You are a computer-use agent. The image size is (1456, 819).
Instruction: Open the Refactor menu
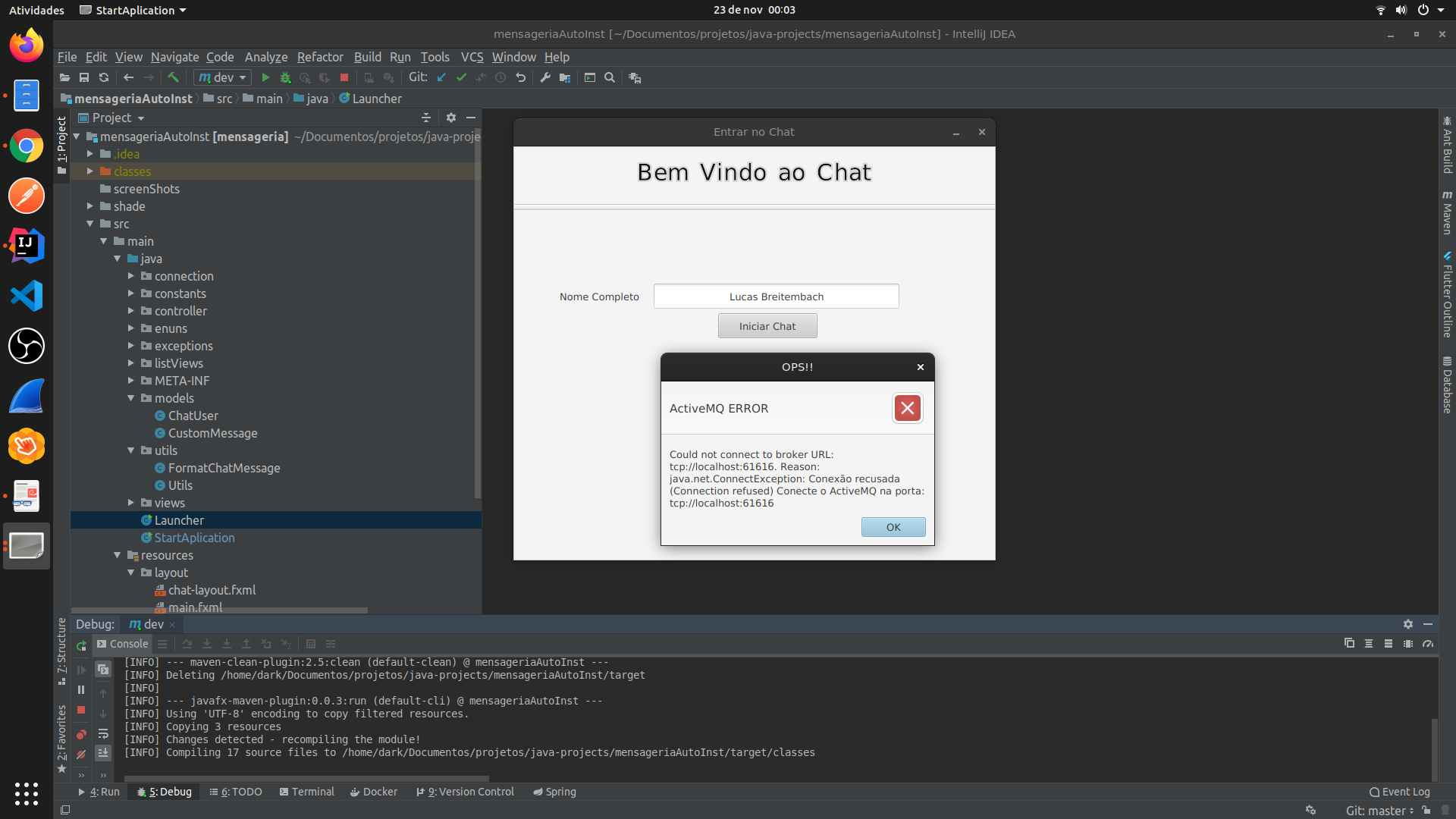(x=319, y=57)
